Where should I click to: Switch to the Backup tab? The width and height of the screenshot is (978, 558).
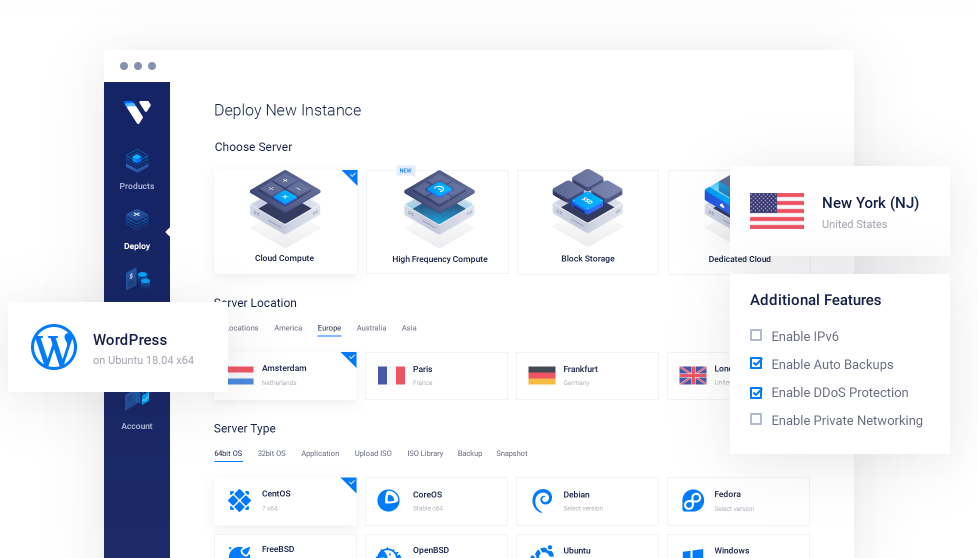pos(470,453)
